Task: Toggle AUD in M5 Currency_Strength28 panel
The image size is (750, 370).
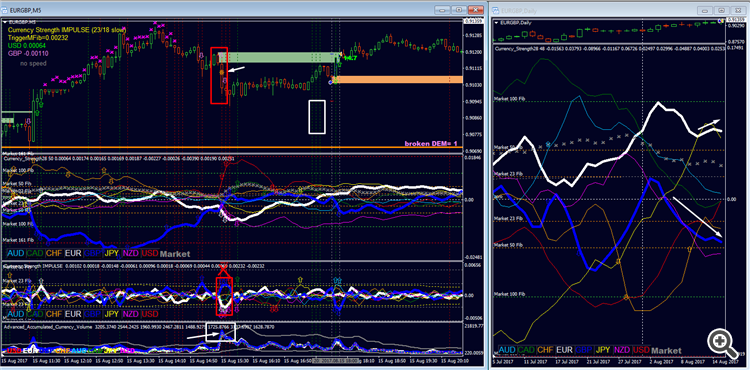Action: point(16,254)
